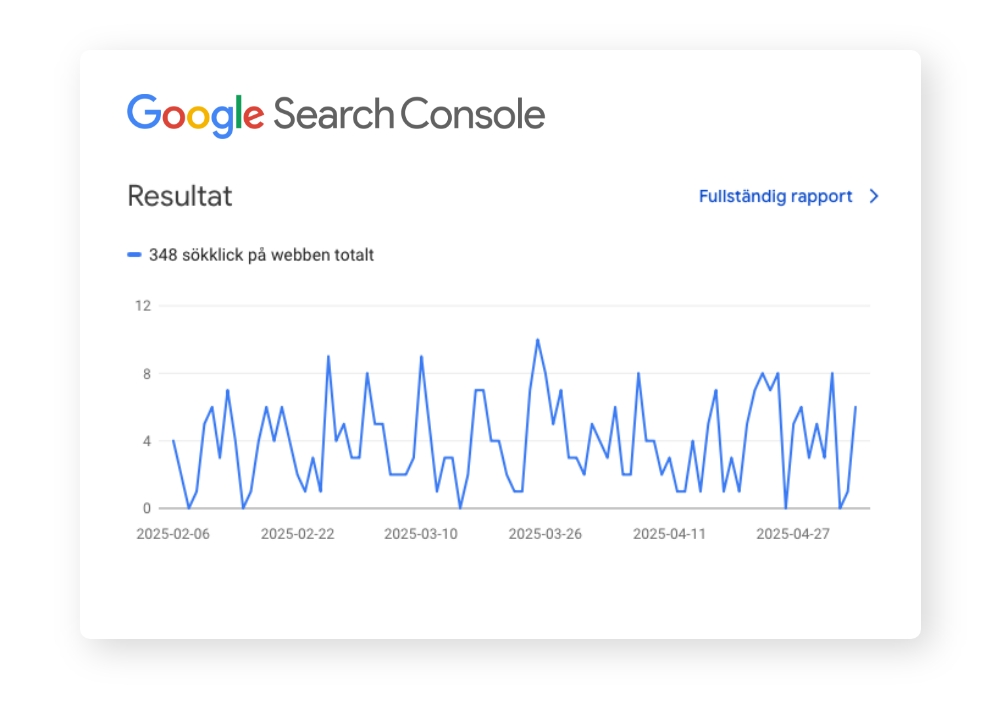Select the 2025-02-06 date label
1000x705 pixels.
pyautogui.click(x=173, y=534)
